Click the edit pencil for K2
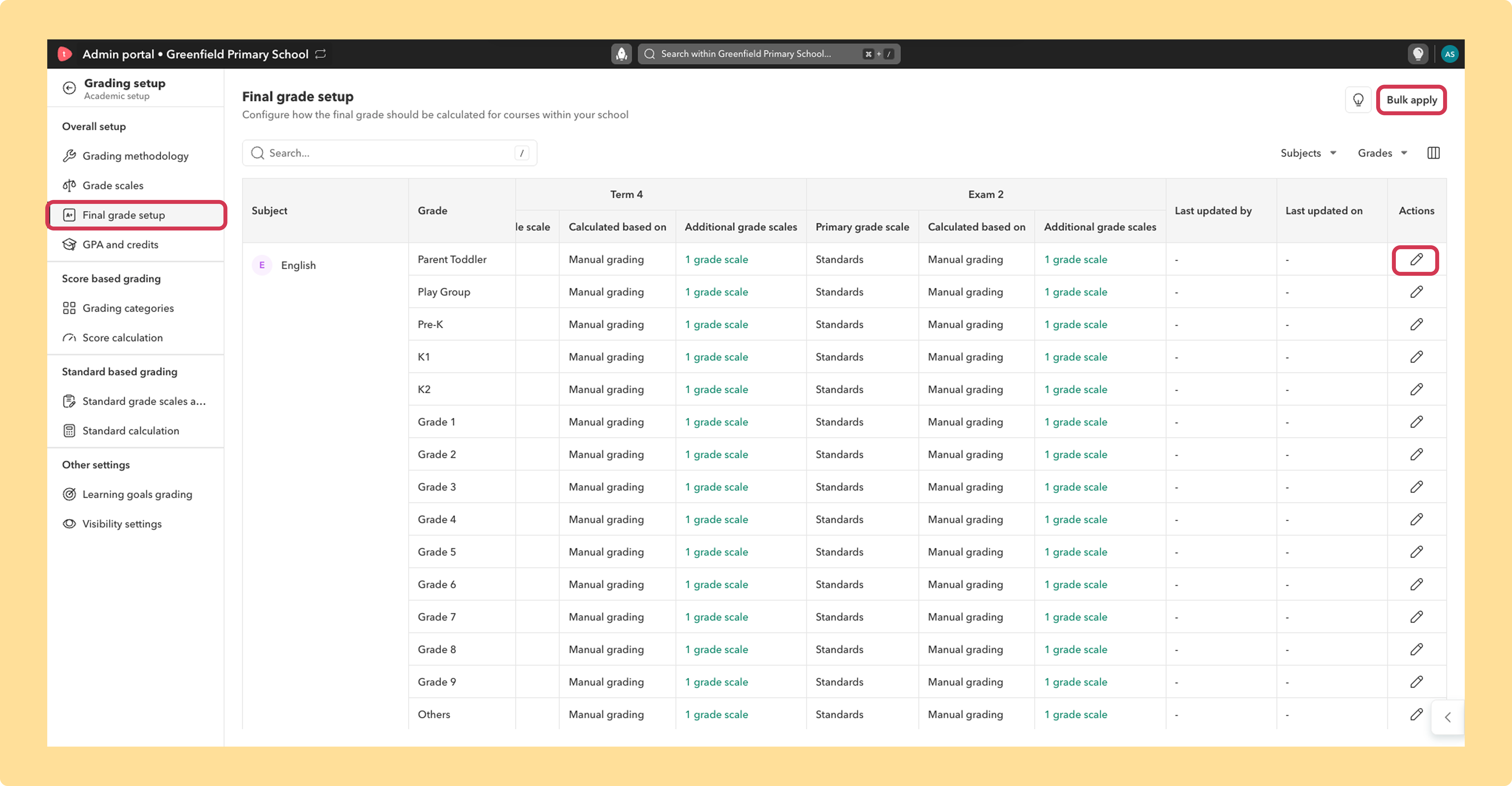1512x786 pixels. point(1416,390)
